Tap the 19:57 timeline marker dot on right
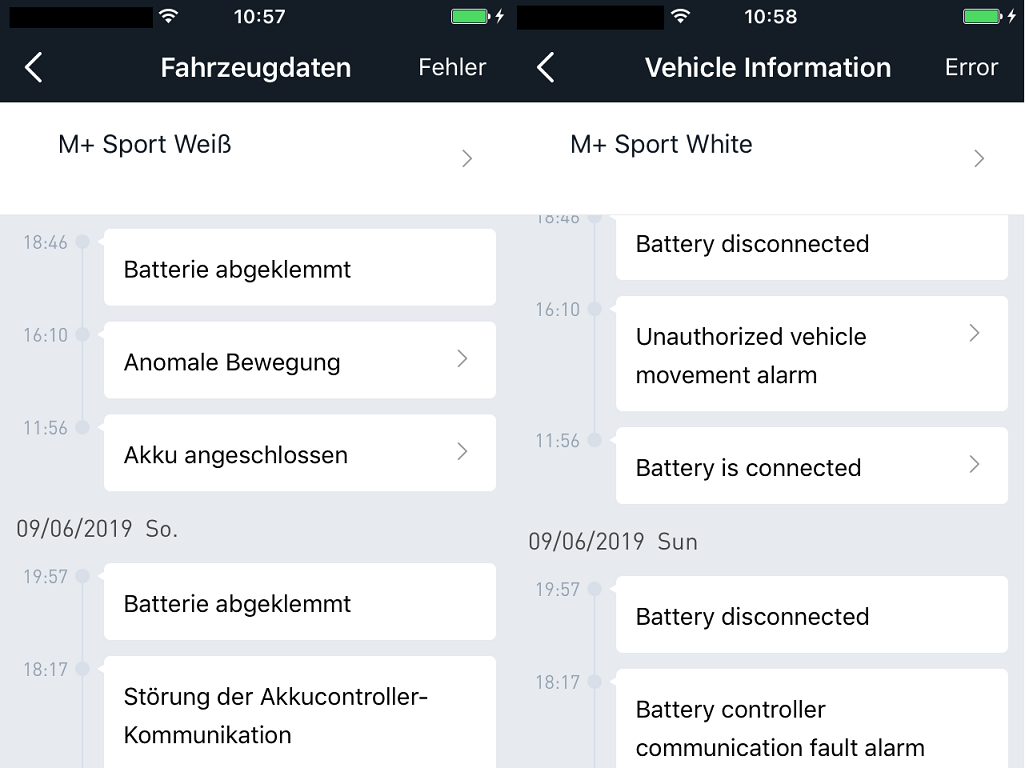Image resolution: width=1029 pixels, height=768 pixels. [x=594, y=589]
